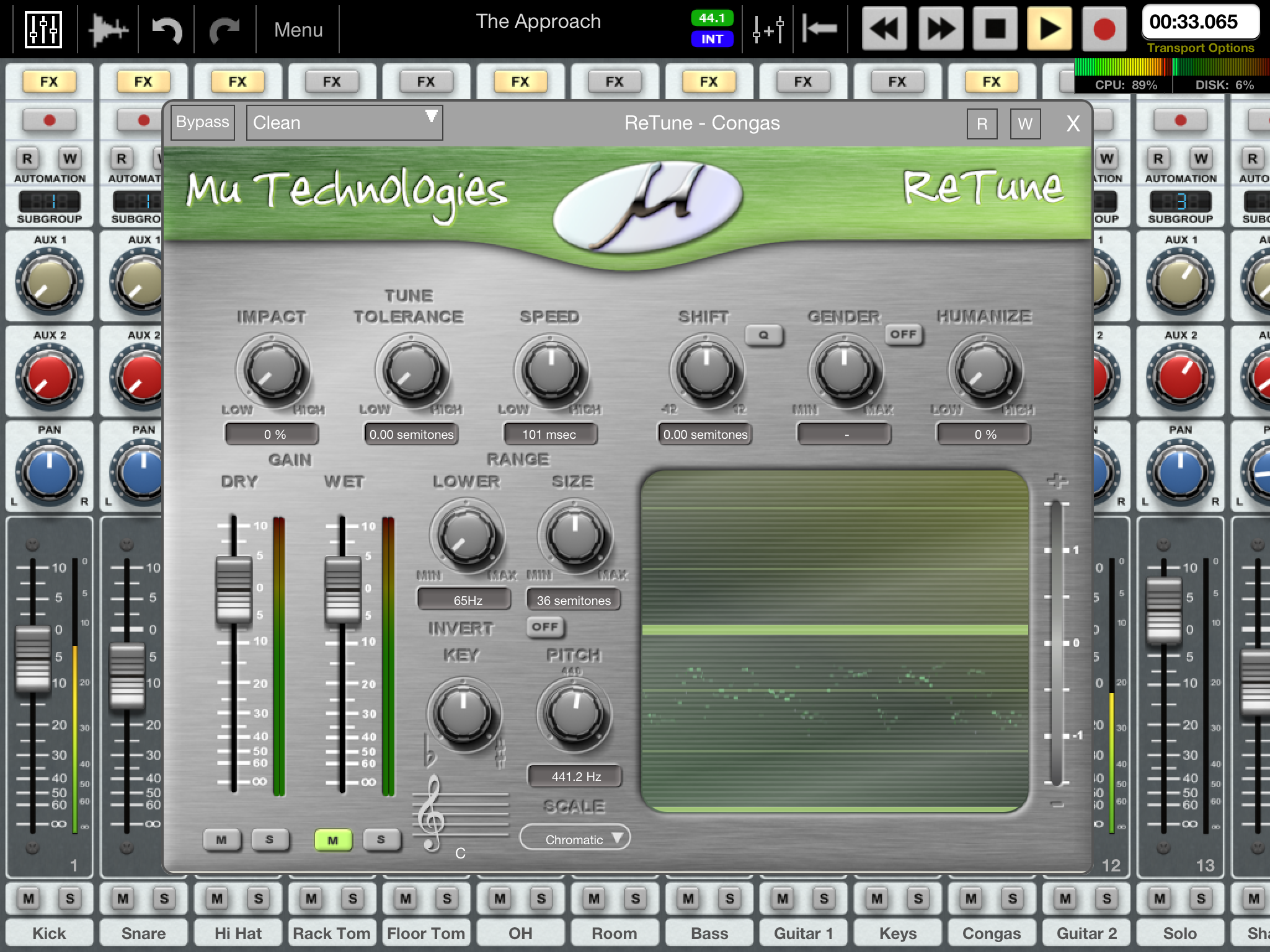Screen dimensions: 1270x952
Task: Open FX for the Rack Tom channel
Action: 332,81
